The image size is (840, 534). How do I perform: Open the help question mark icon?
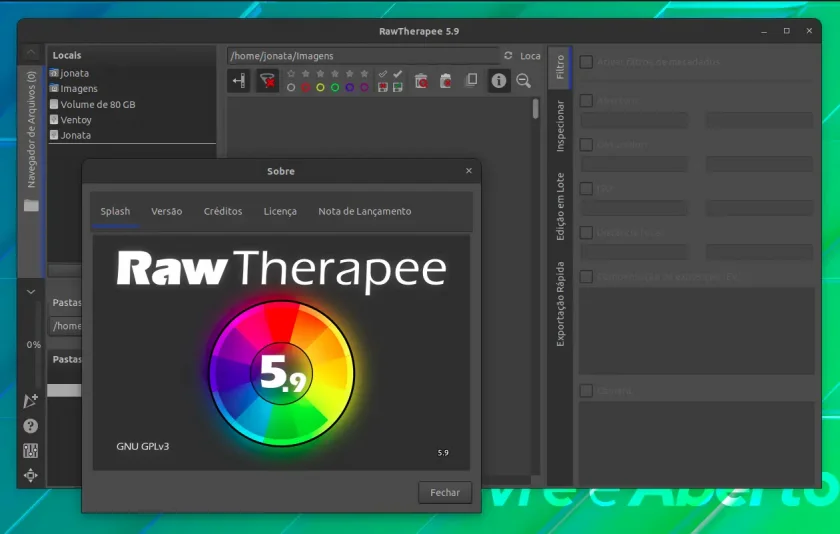click(x=31, y=426)
